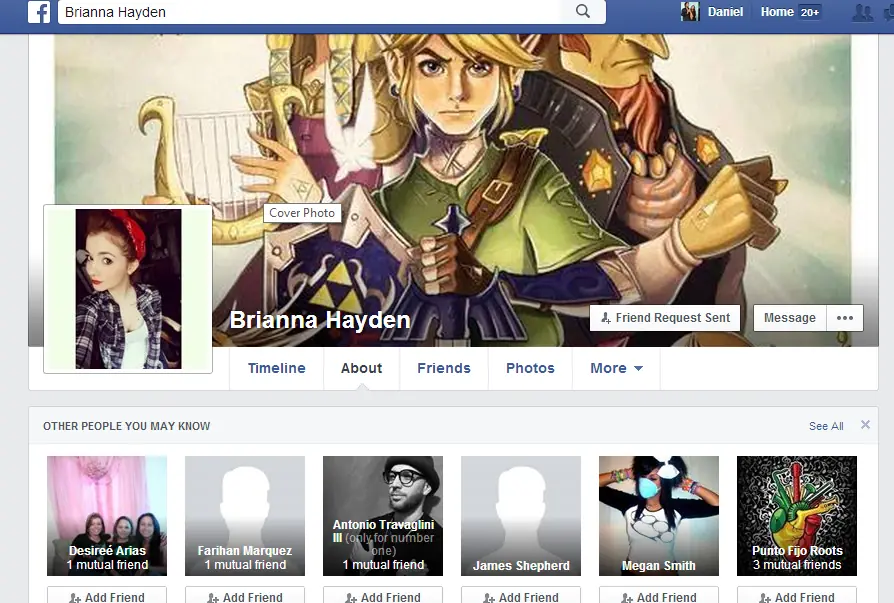This screenshot has height=603, width=894.
Task: Expand the More dropdown
Action: [616, 368]
